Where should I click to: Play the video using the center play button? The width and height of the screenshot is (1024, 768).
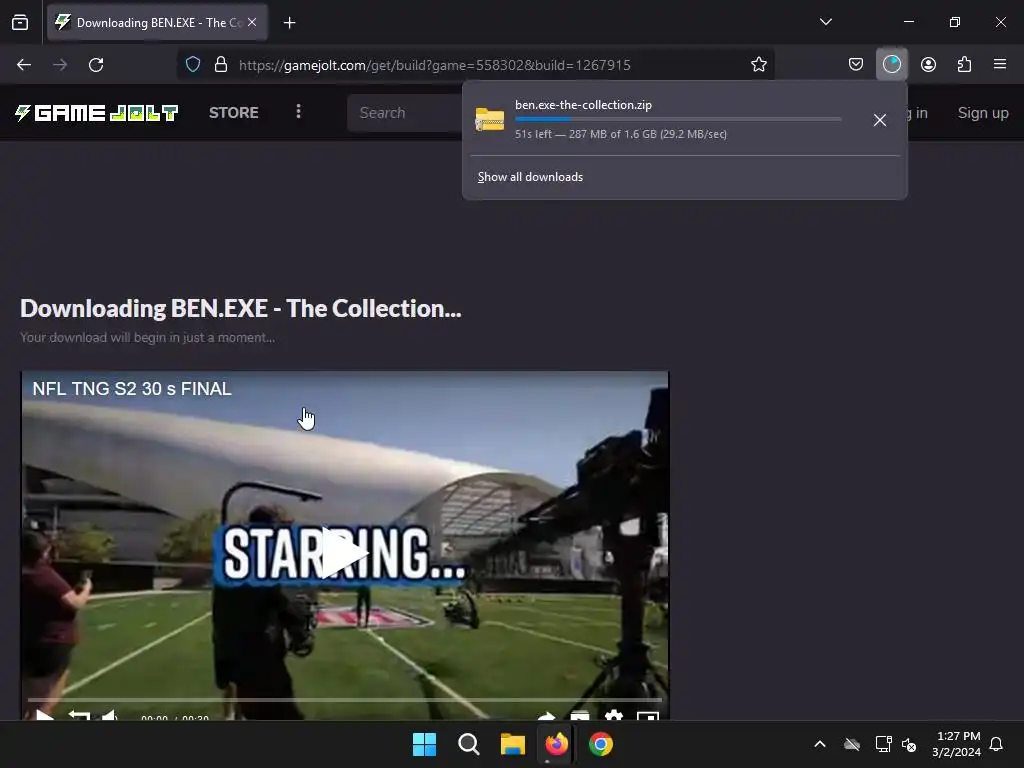(x=344, y=554)
